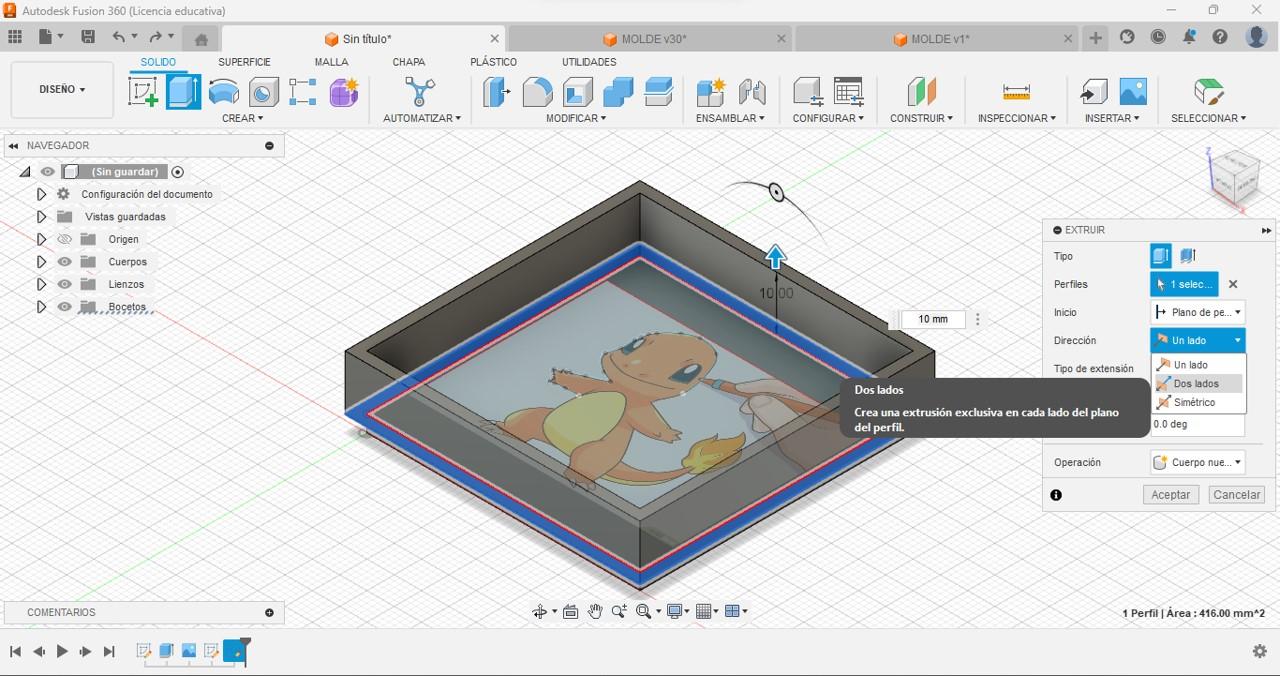Confirm extrusion with Aceptar

click(x=1170, y=494)
